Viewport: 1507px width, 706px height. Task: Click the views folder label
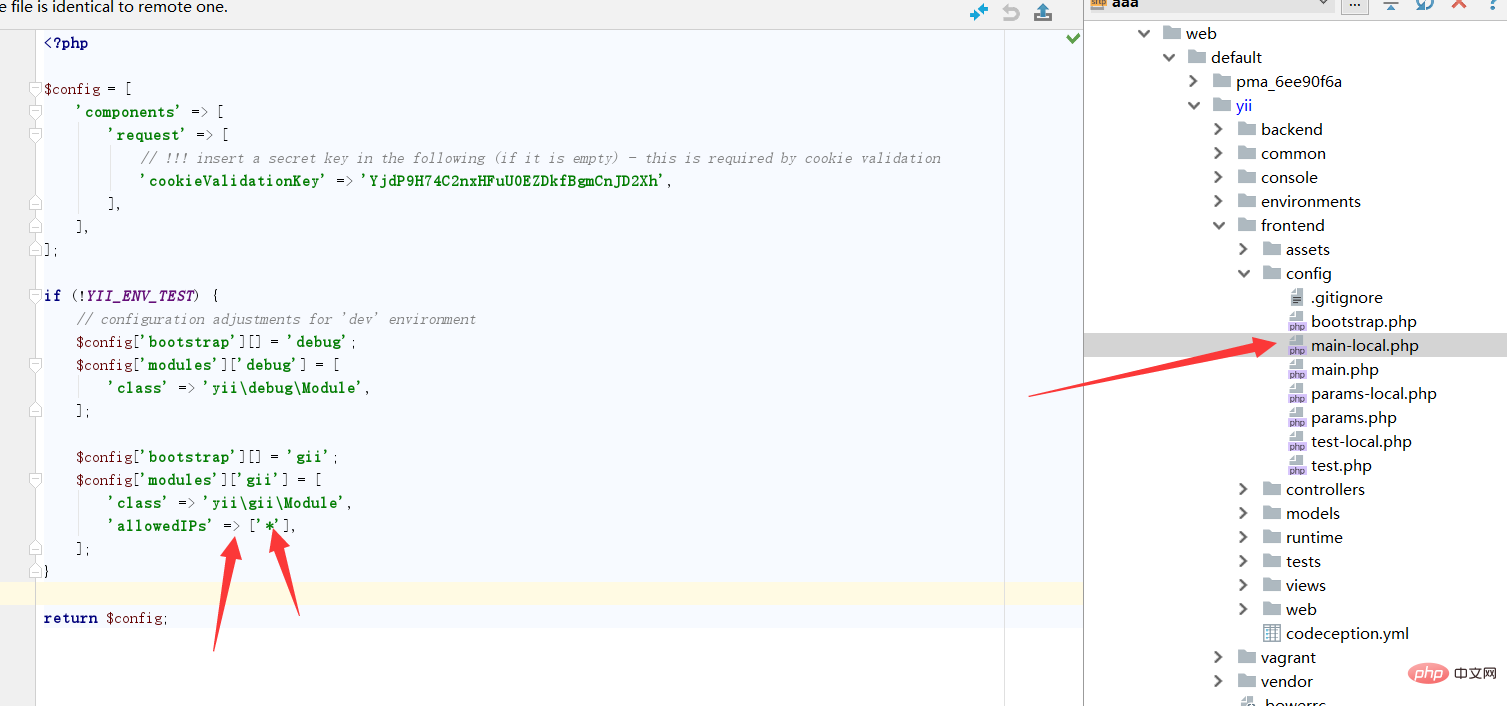click(x=1305, y=585)
